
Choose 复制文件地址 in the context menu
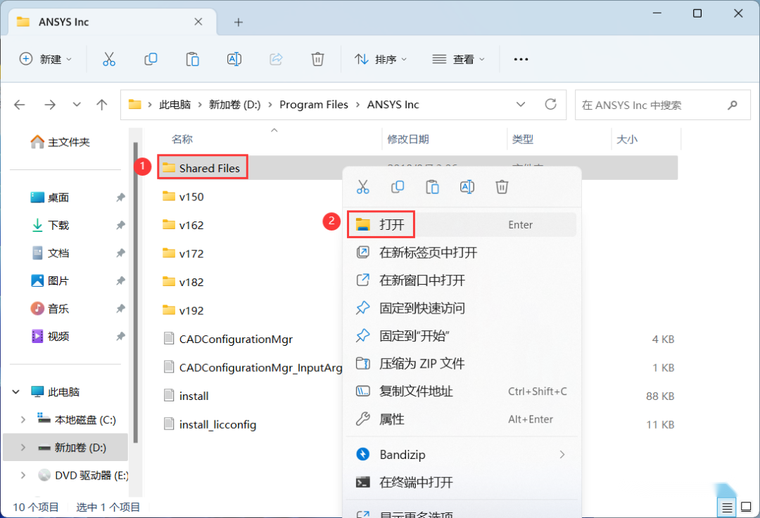click(x=462, y=392)
